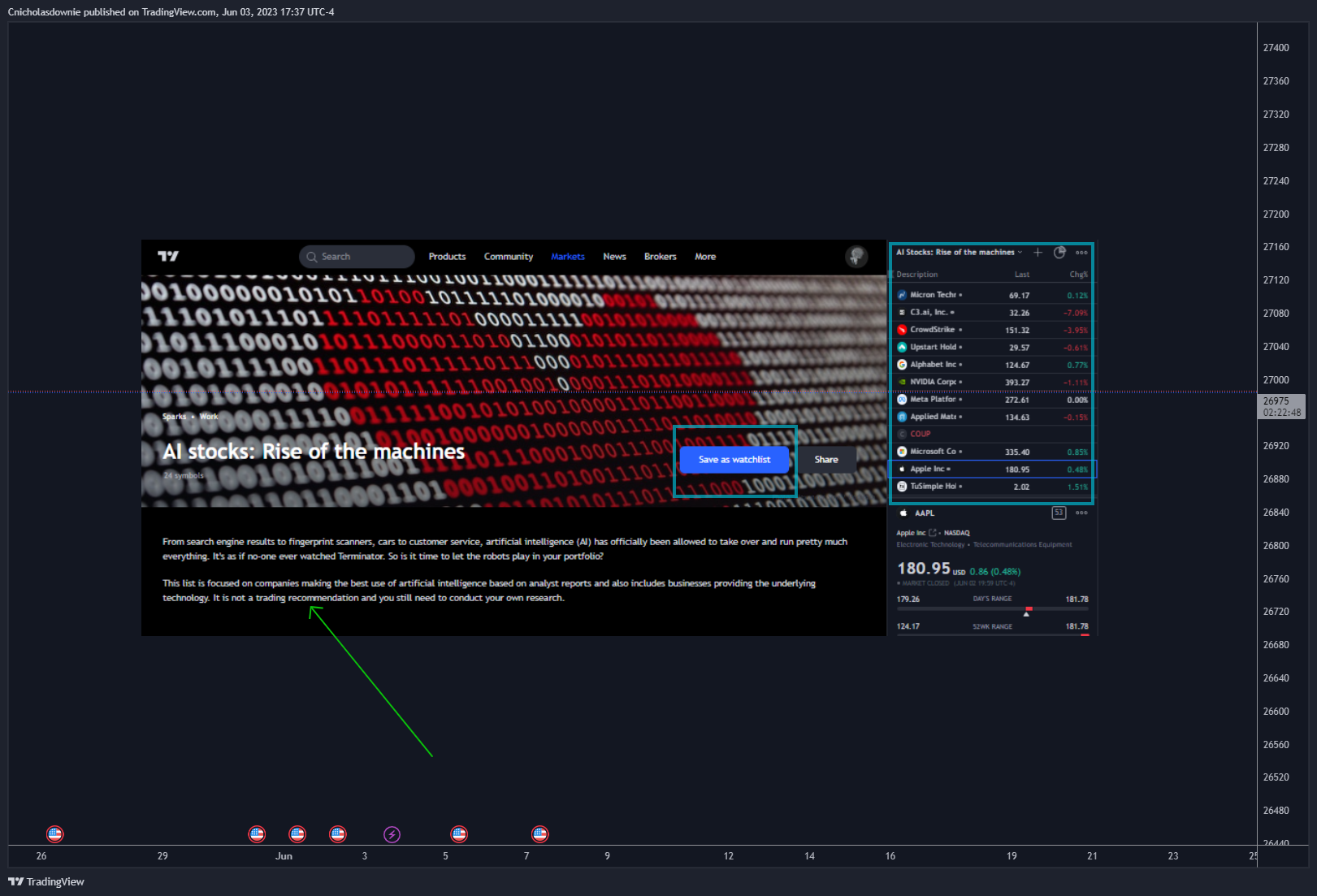
Task: Open watchlist three-dots settings menu
Action: [x=1081, y=253]
